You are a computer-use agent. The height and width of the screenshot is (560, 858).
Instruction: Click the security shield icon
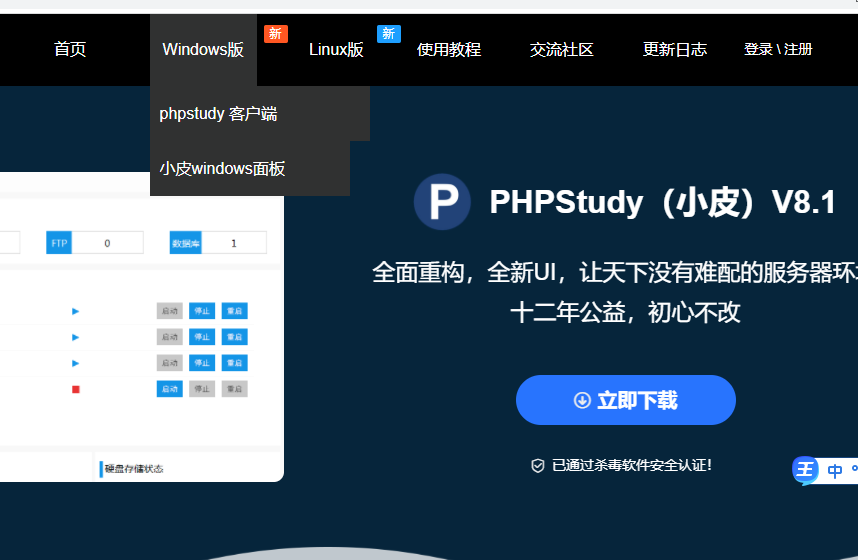pyautogui.click(x=538, y=466)
